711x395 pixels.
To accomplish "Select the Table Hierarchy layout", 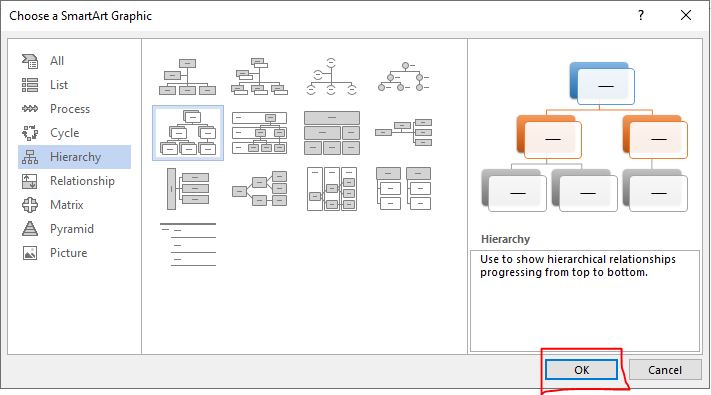I will point(331,133).
